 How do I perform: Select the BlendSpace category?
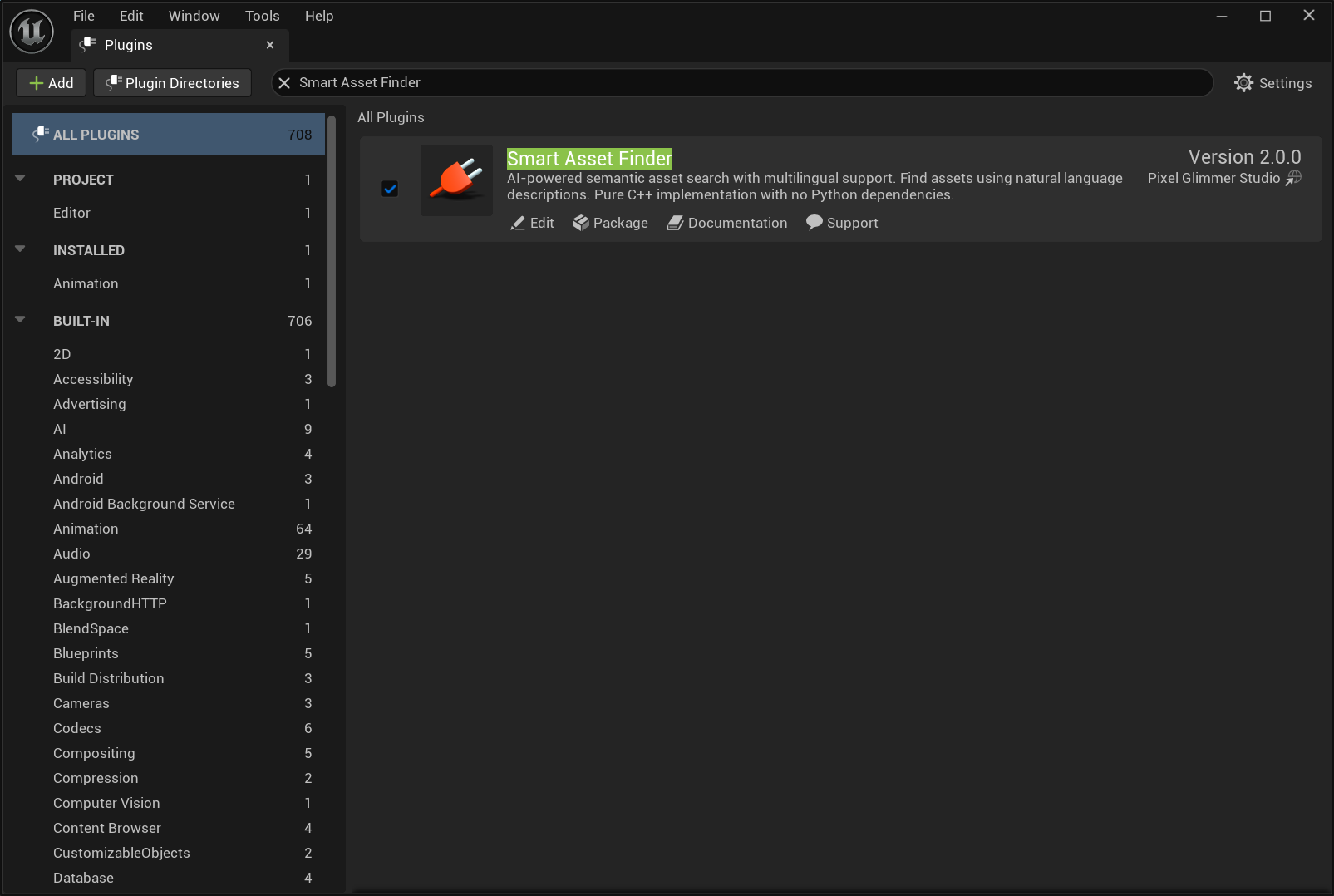tap(168, 628)
